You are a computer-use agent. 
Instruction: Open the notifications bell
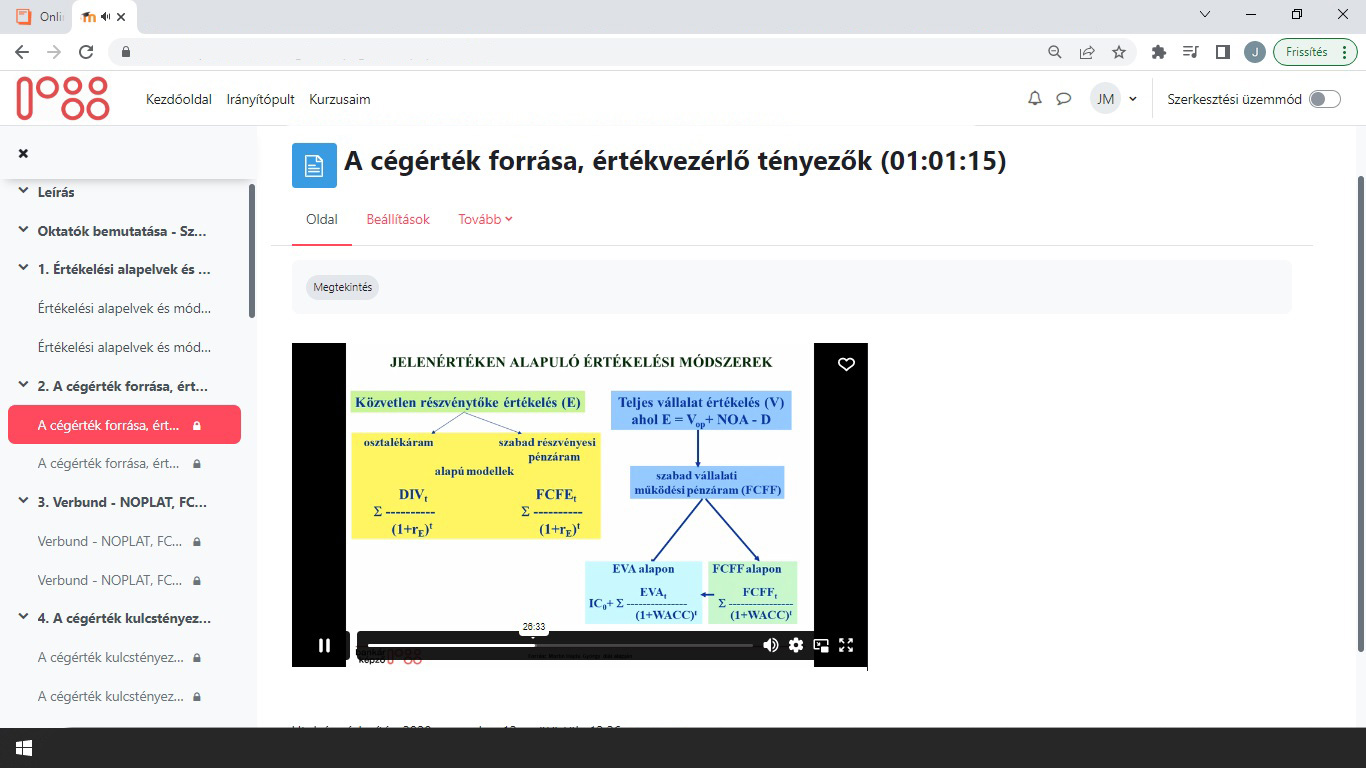1035,98
